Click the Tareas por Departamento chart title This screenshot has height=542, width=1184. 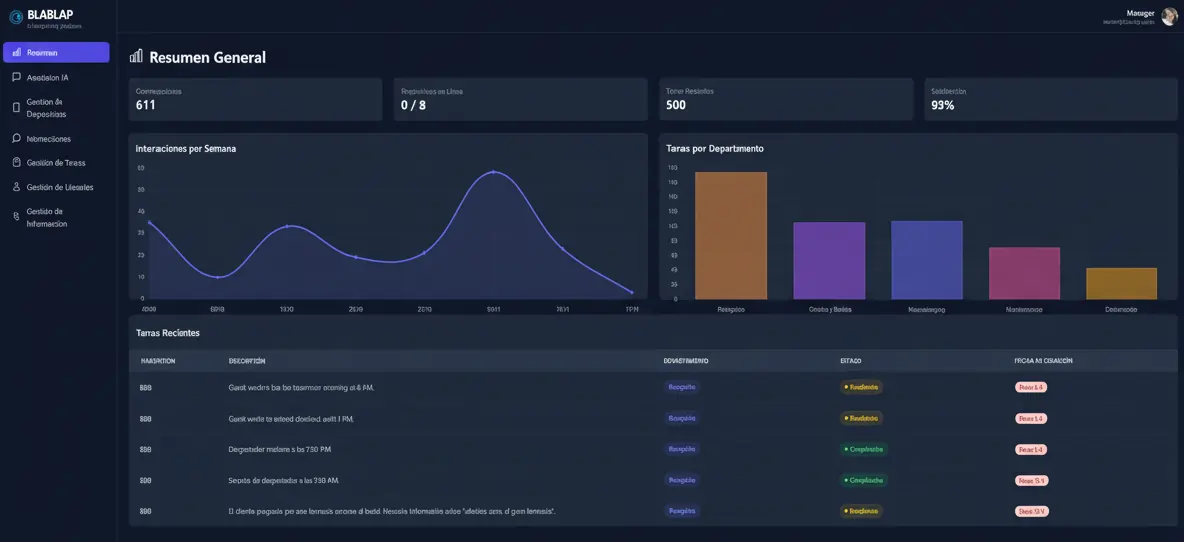click(x=715, y=149)
